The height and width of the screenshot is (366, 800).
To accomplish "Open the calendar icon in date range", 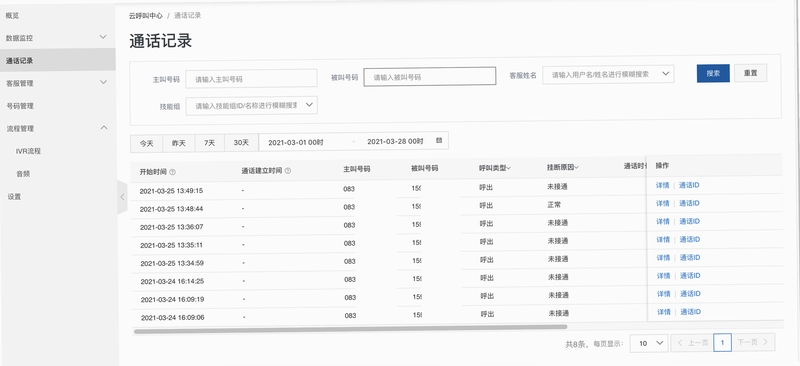I will click(439, 140).
